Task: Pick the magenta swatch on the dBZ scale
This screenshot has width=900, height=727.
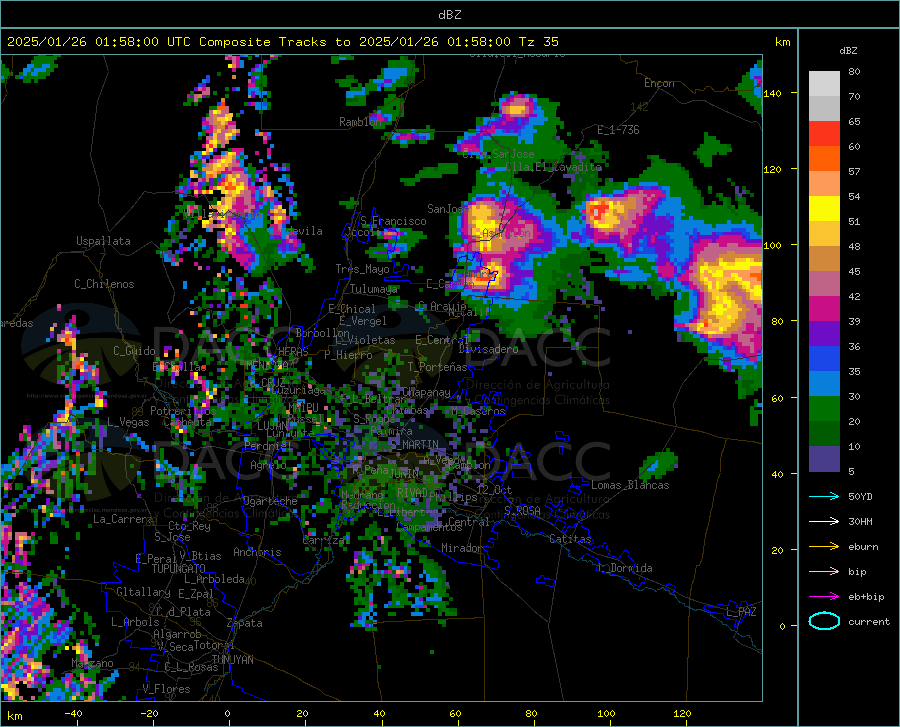Action: tap(824, 308)
